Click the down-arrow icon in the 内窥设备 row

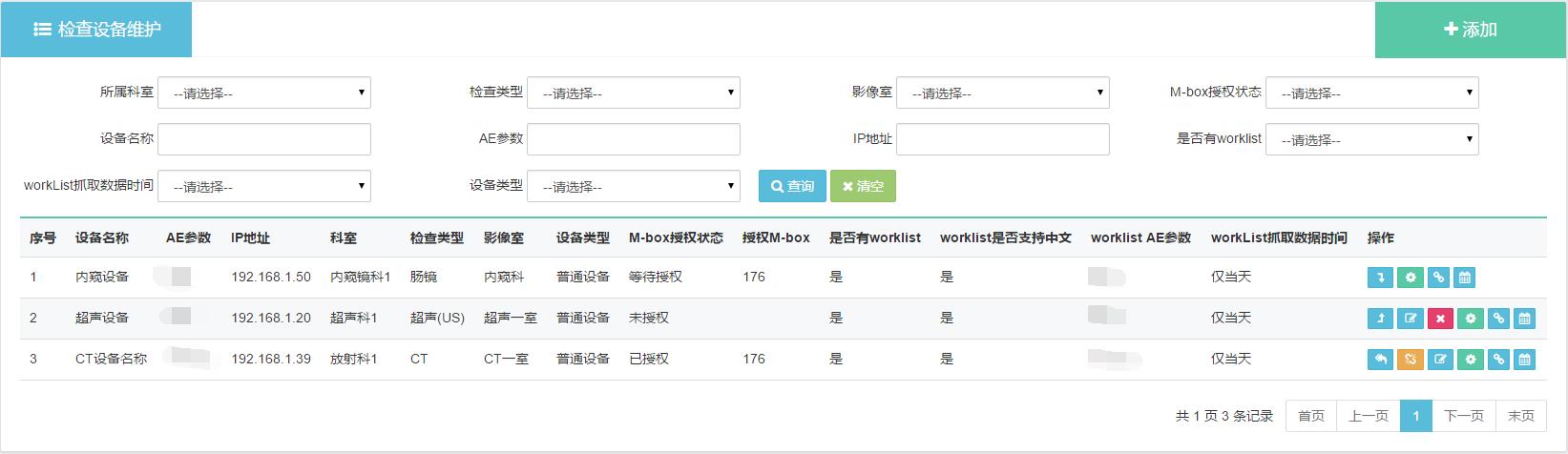coord(1380,278)
